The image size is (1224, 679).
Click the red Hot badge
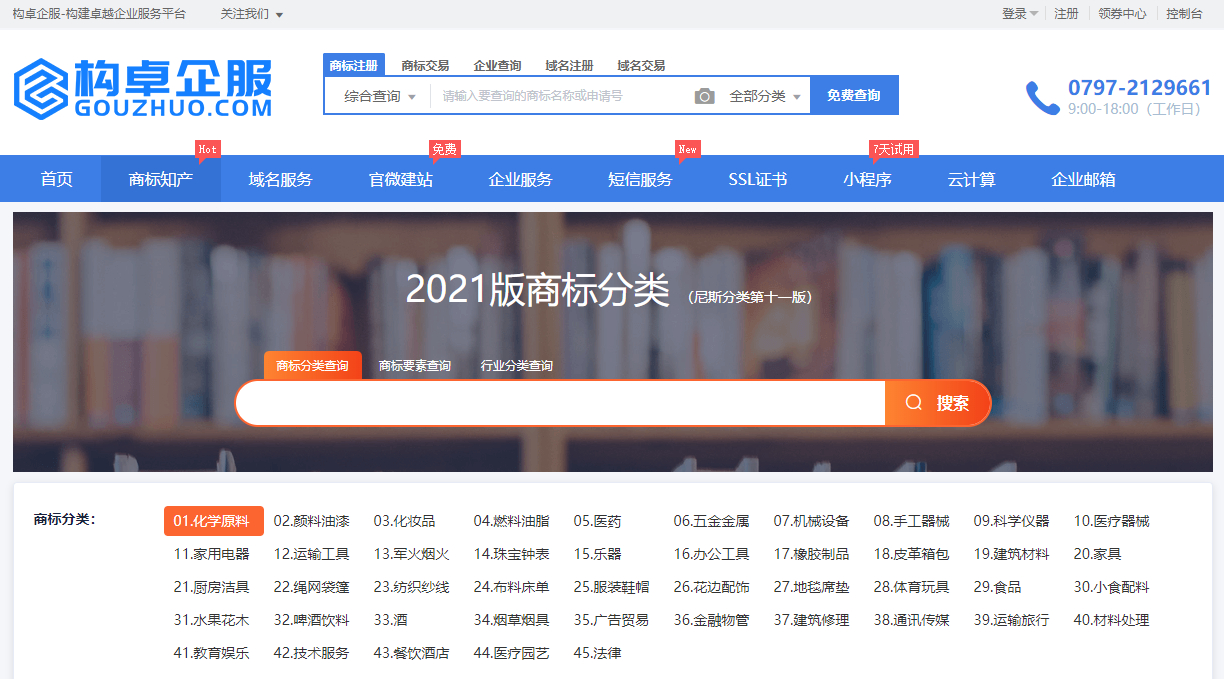(x=207, y=149)
